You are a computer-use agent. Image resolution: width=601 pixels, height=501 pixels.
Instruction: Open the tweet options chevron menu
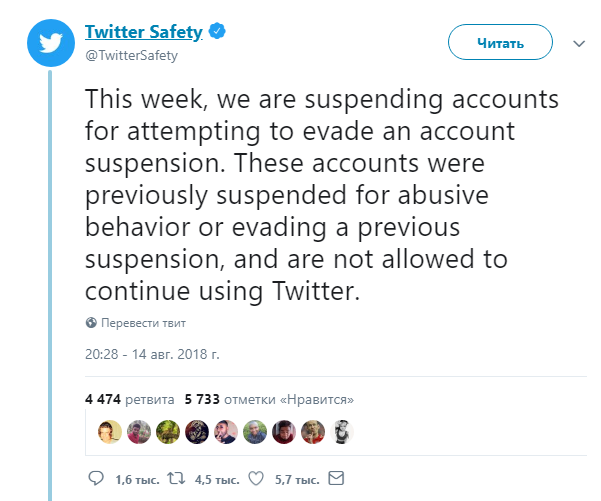[x=578, y=44]
